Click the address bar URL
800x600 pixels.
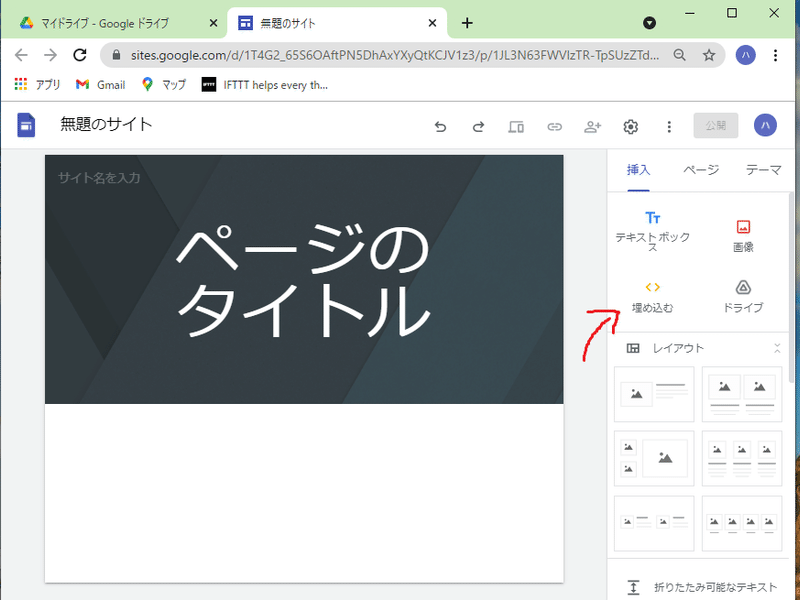point(394,55)
